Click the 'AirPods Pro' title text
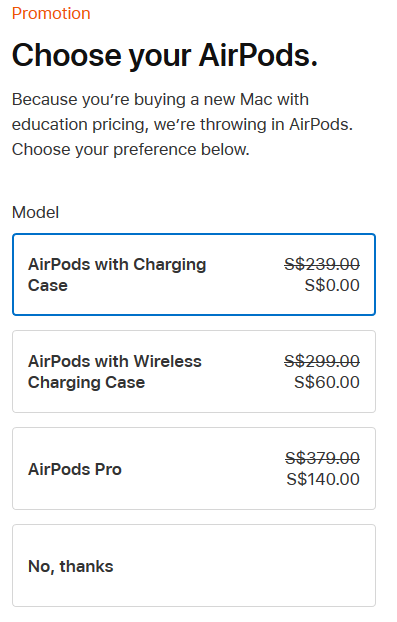 click(x=75, y=469)
